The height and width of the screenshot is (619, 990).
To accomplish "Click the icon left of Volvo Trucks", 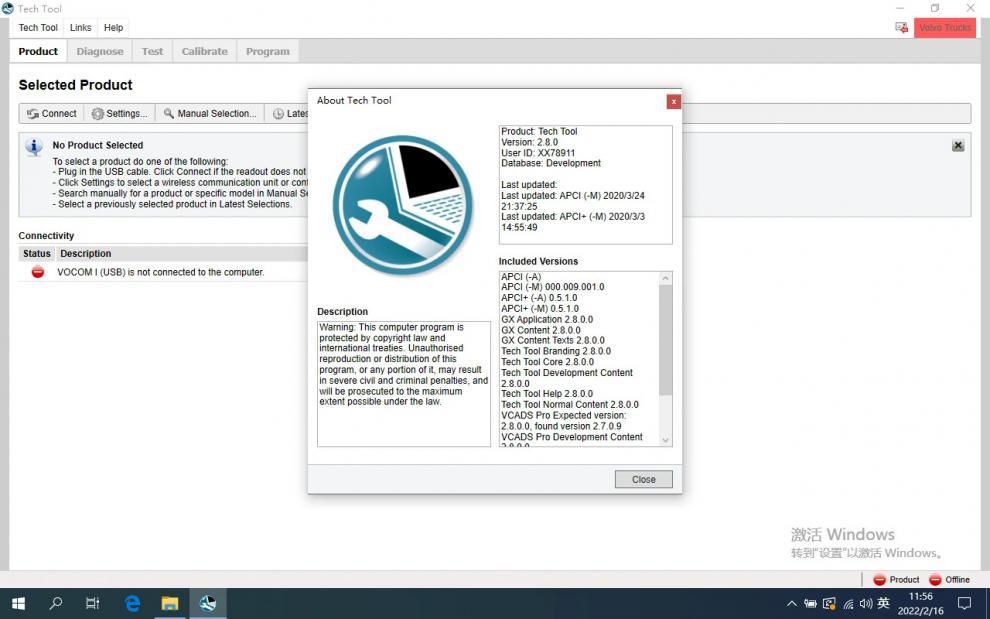I will click(901, 28).
